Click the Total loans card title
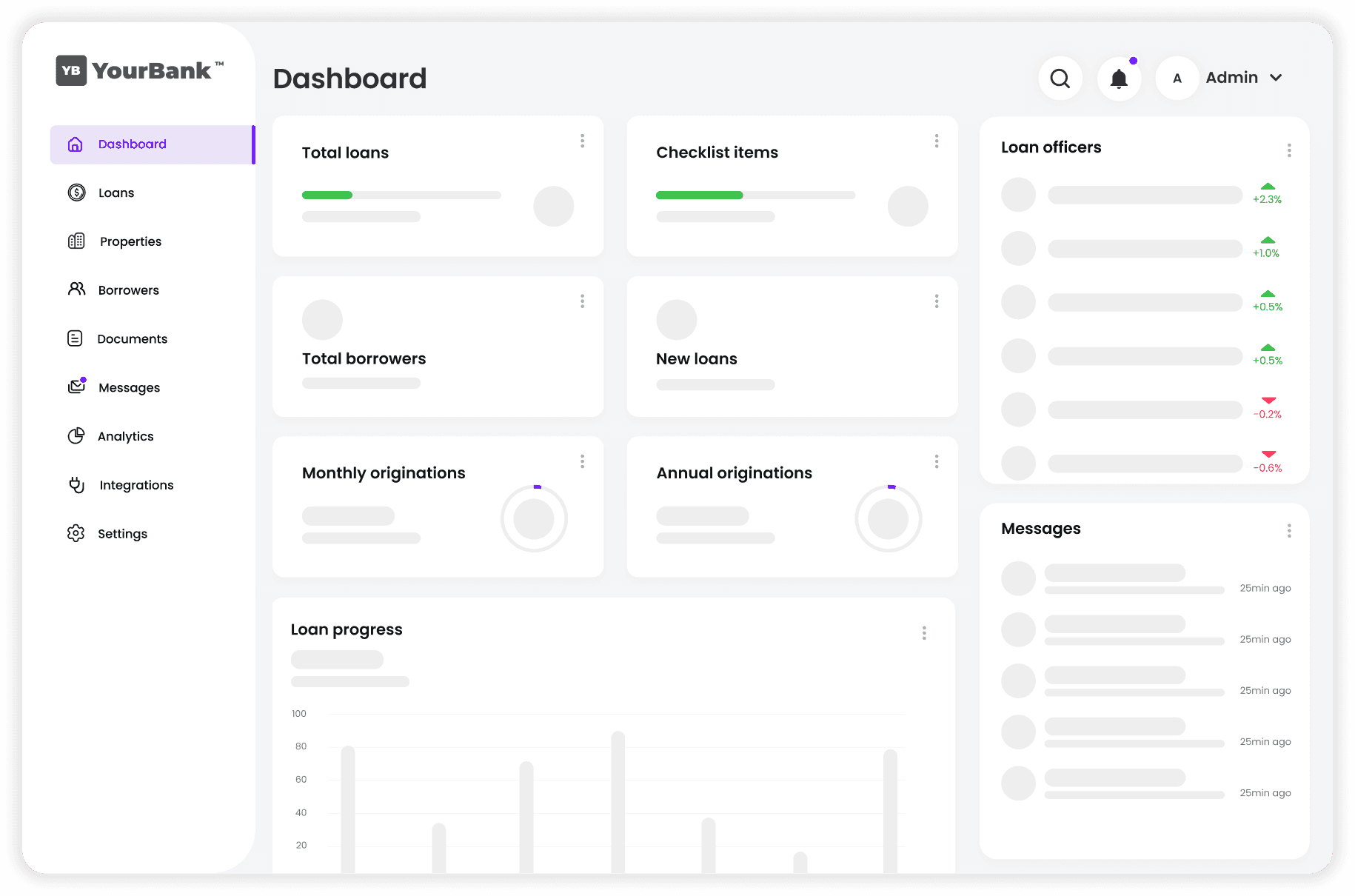Image resolution: width=1355 pixels, height=896 pixels. click(345, 153)
